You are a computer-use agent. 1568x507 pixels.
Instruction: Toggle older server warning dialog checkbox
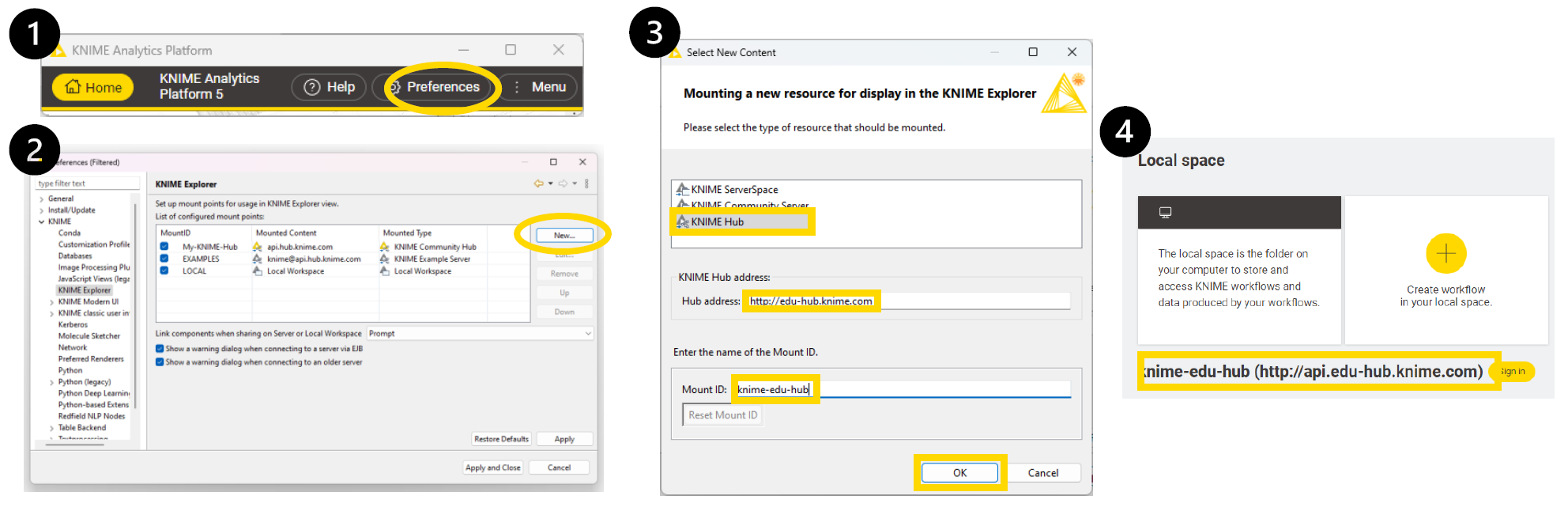[x=160, y=362]
